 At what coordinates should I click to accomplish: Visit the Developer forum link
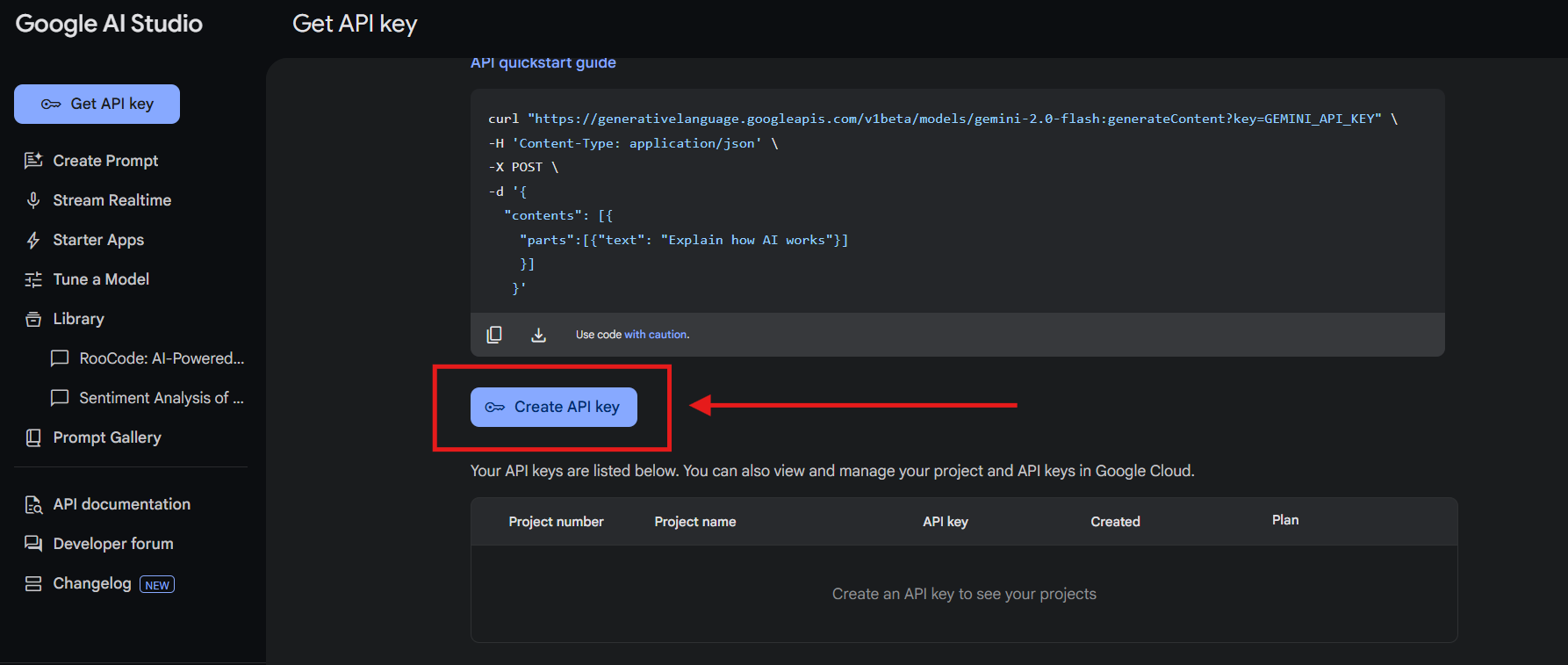[x=113, y=544]
